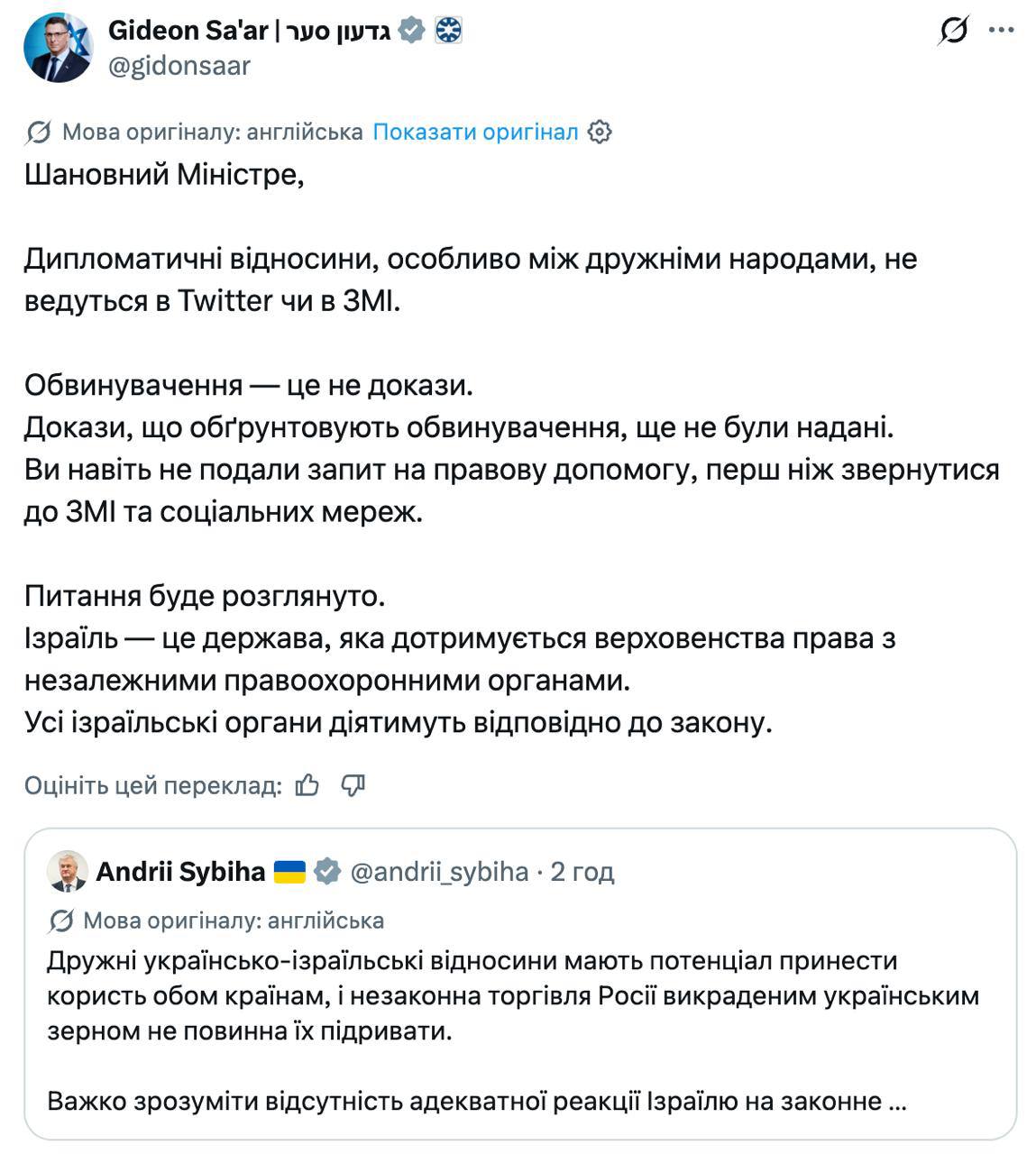Rate the translation with thumbs down
This screenshot has width=1036, height=1154.
click(x=353, y=786)
